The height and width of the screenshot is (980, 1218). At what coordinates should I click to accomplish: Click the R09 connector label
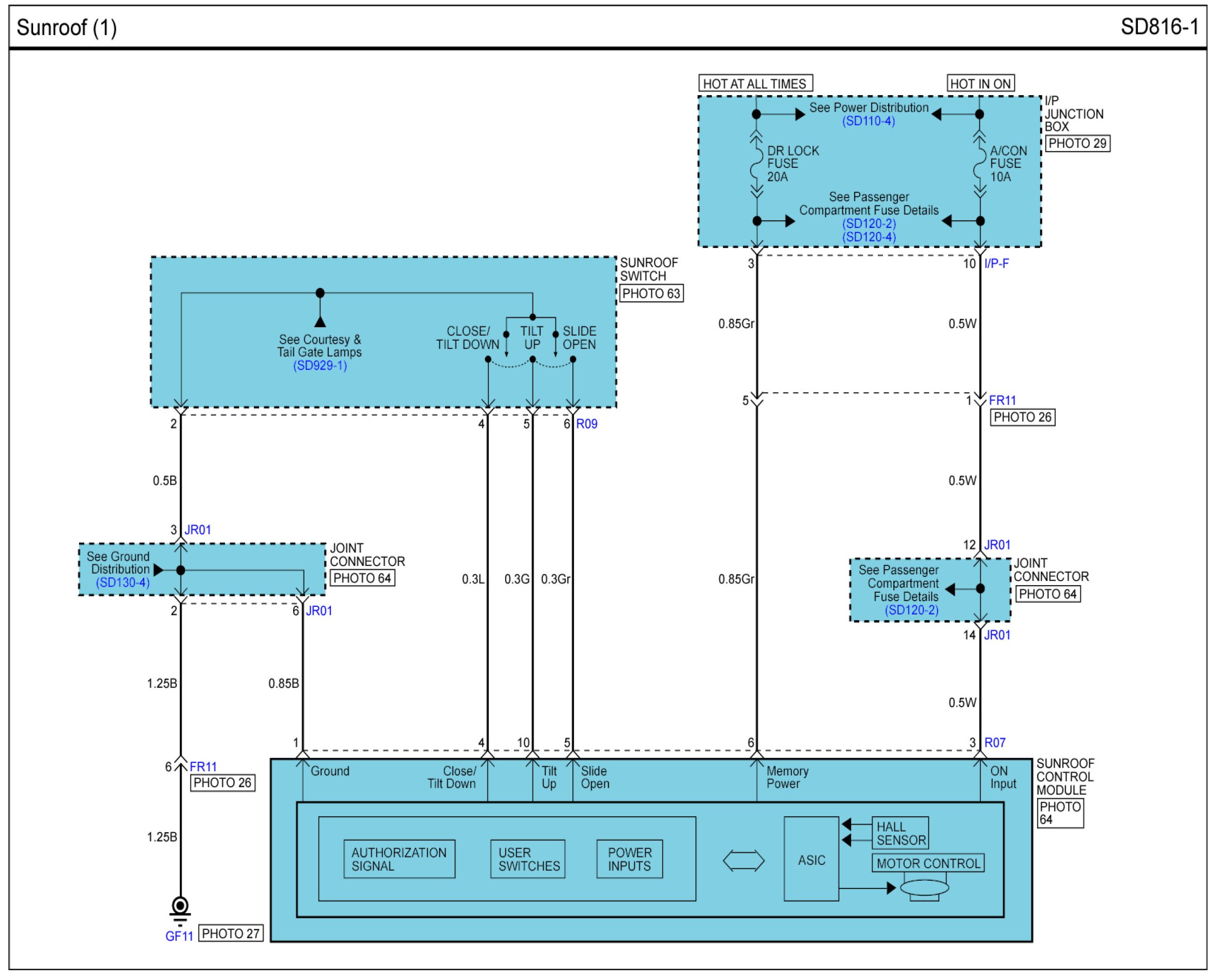(x=586, y=424)
